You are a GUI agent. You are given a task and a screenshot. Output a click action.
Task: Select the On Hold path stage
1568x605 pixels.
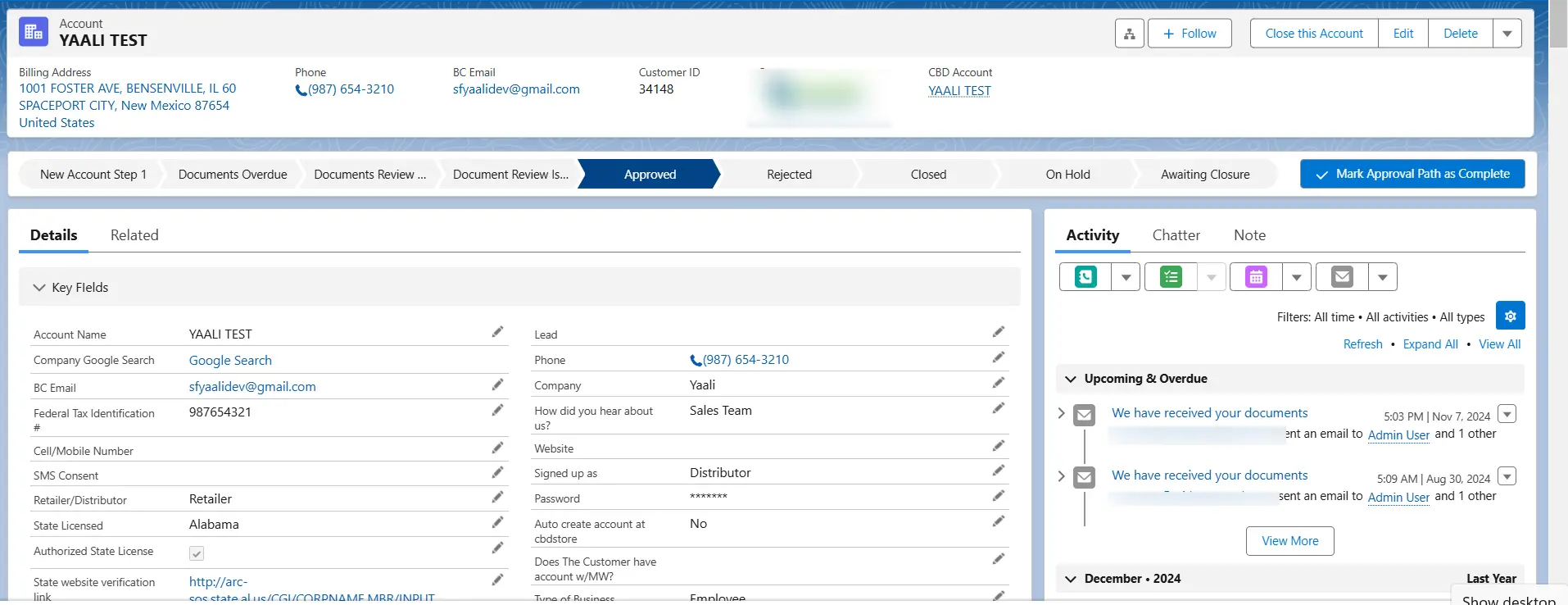(x=1067, y=175)
